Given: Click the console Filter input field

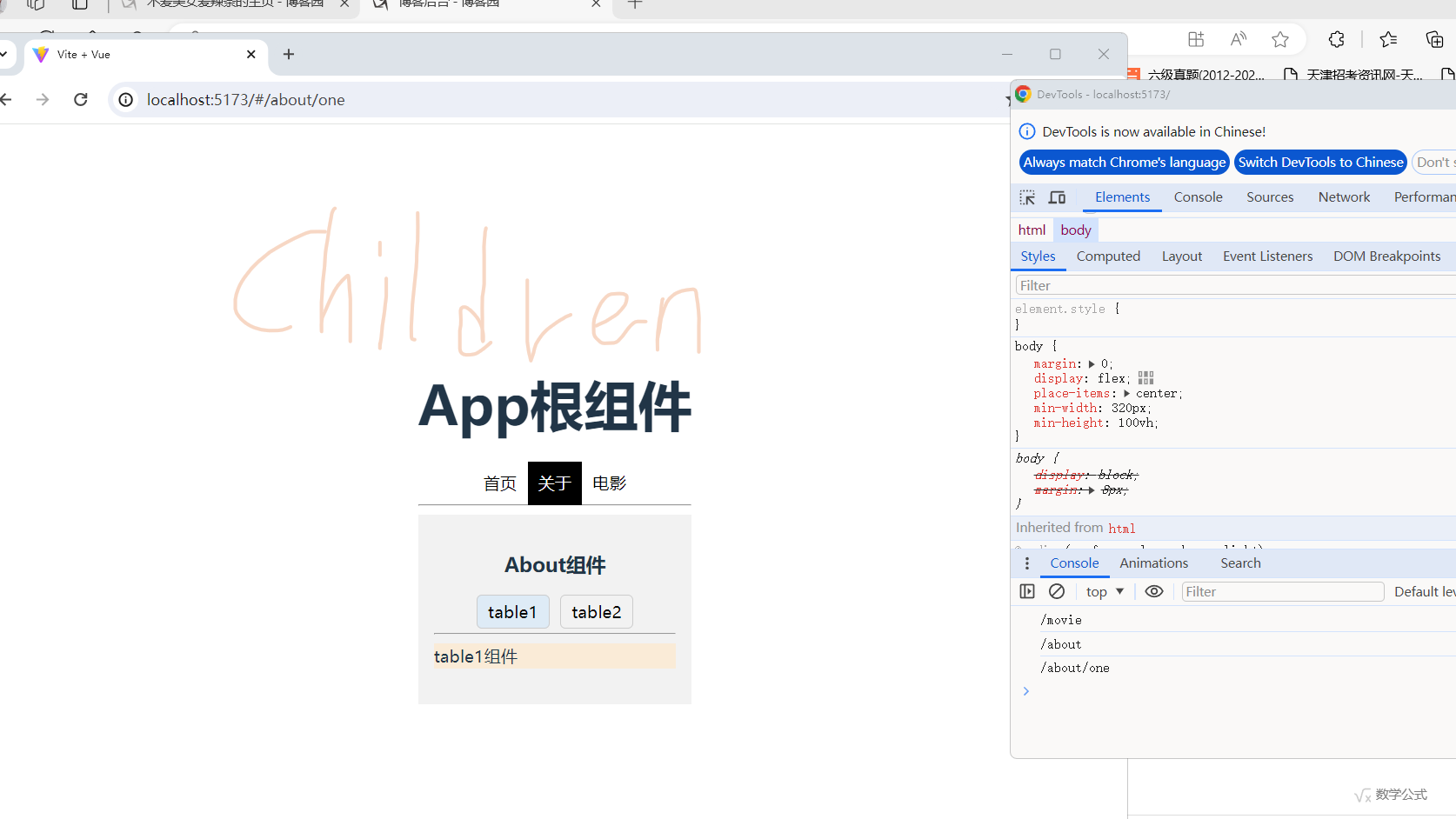Looking at the screenshot, I should [x=1283, y=591].
